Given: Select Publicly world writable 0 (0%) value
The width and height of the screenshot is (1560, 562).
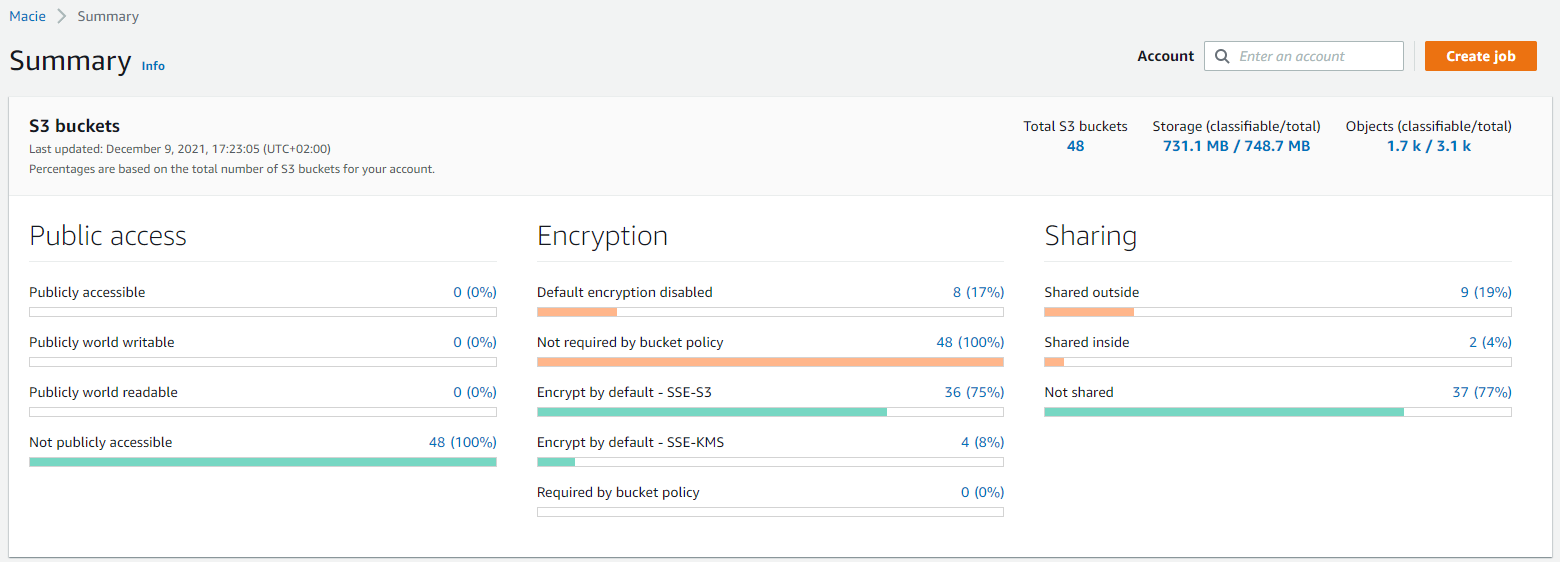Looking at the screenshot, I should coord(475,342).
